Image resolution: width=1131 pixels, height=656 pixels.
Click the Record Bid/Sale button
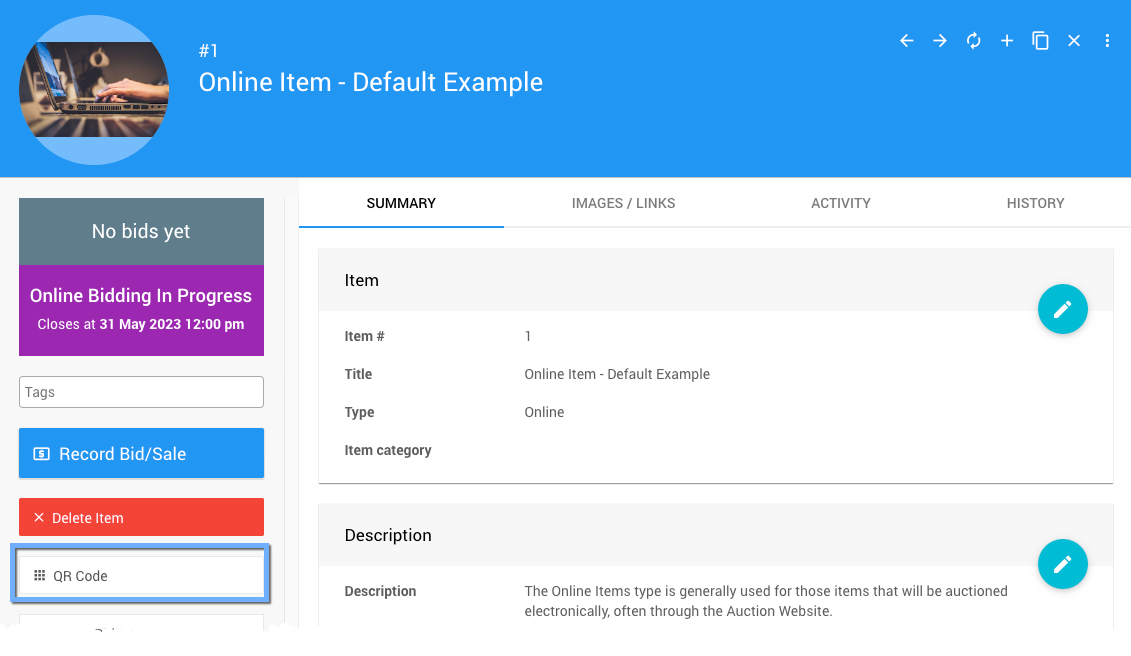[x=141, y=454]
